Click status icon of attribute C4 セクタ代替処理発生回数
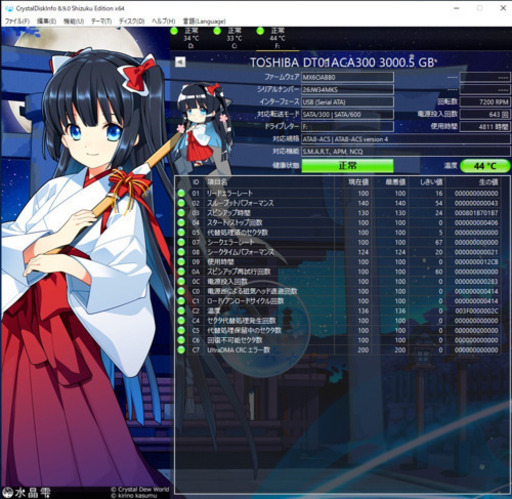This screenshot has width=512, height=499. (x=181, y=321)
